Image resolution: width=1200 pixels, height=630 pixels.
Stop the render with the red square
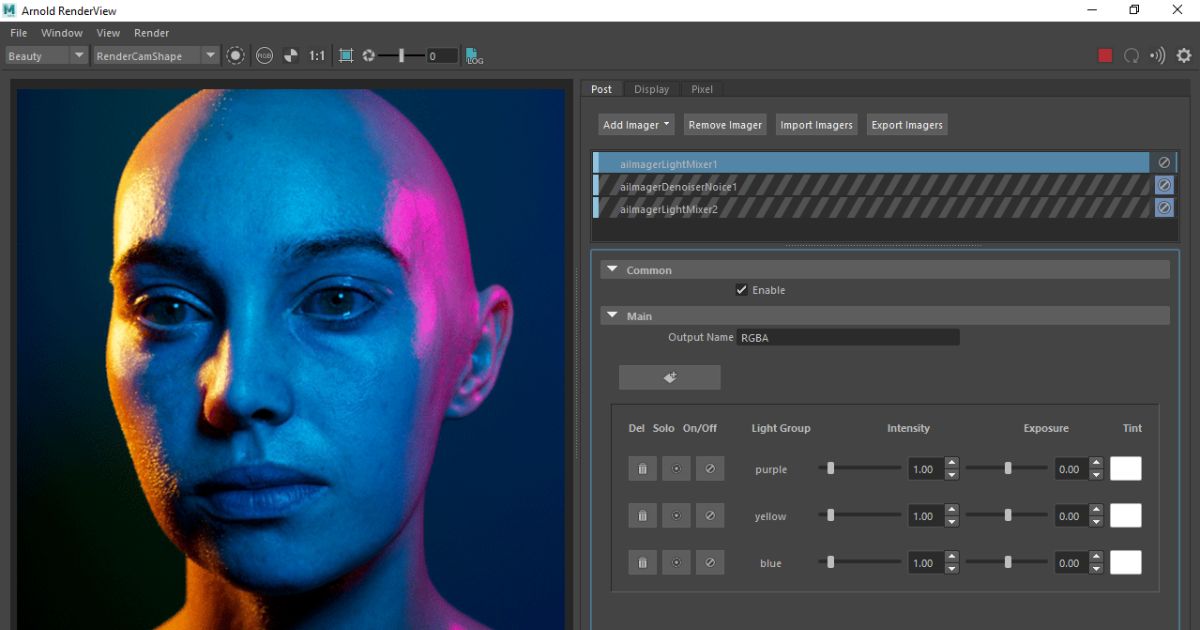1105,56
